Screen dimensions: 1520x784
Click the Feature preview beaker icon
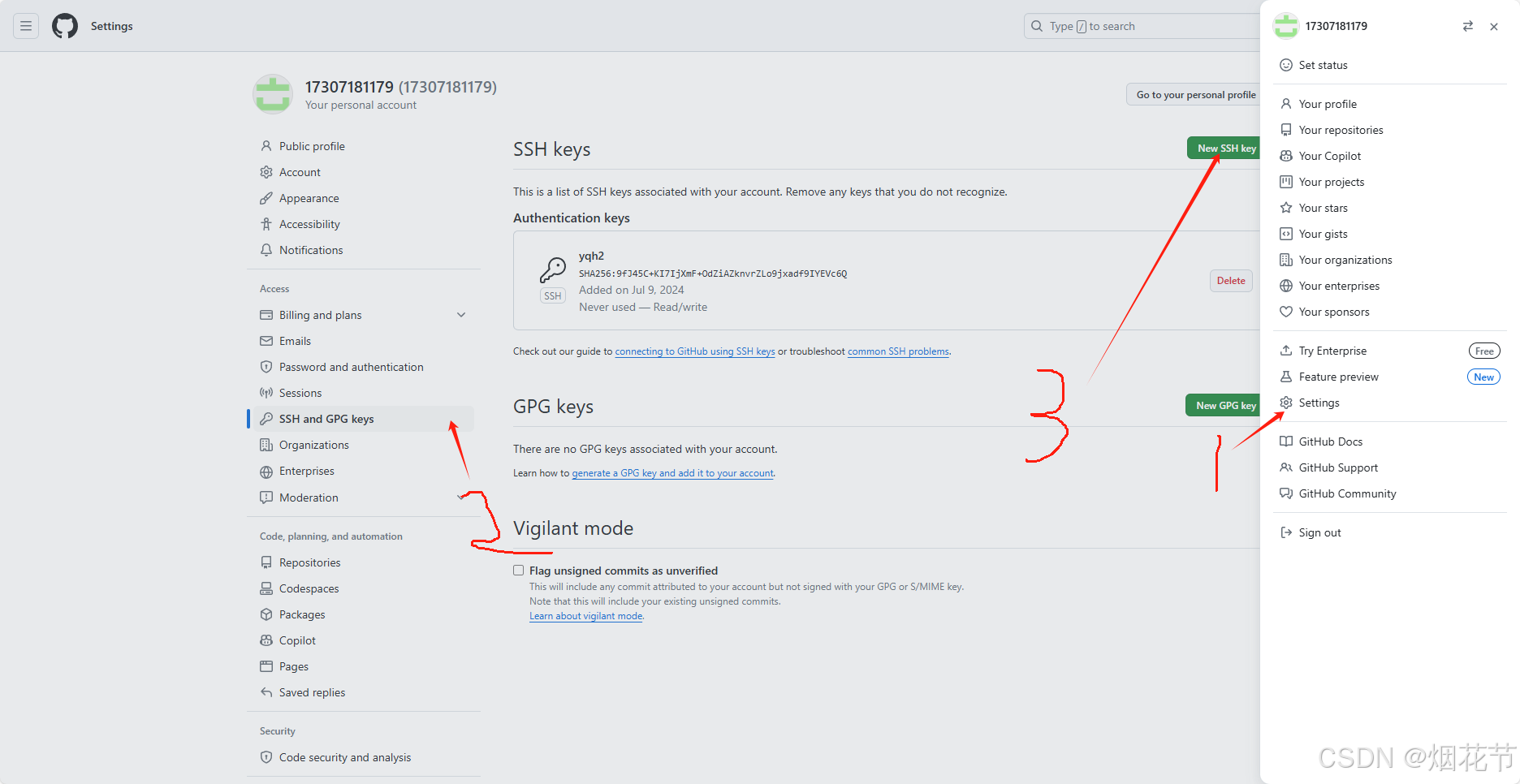pos(1286,377)
